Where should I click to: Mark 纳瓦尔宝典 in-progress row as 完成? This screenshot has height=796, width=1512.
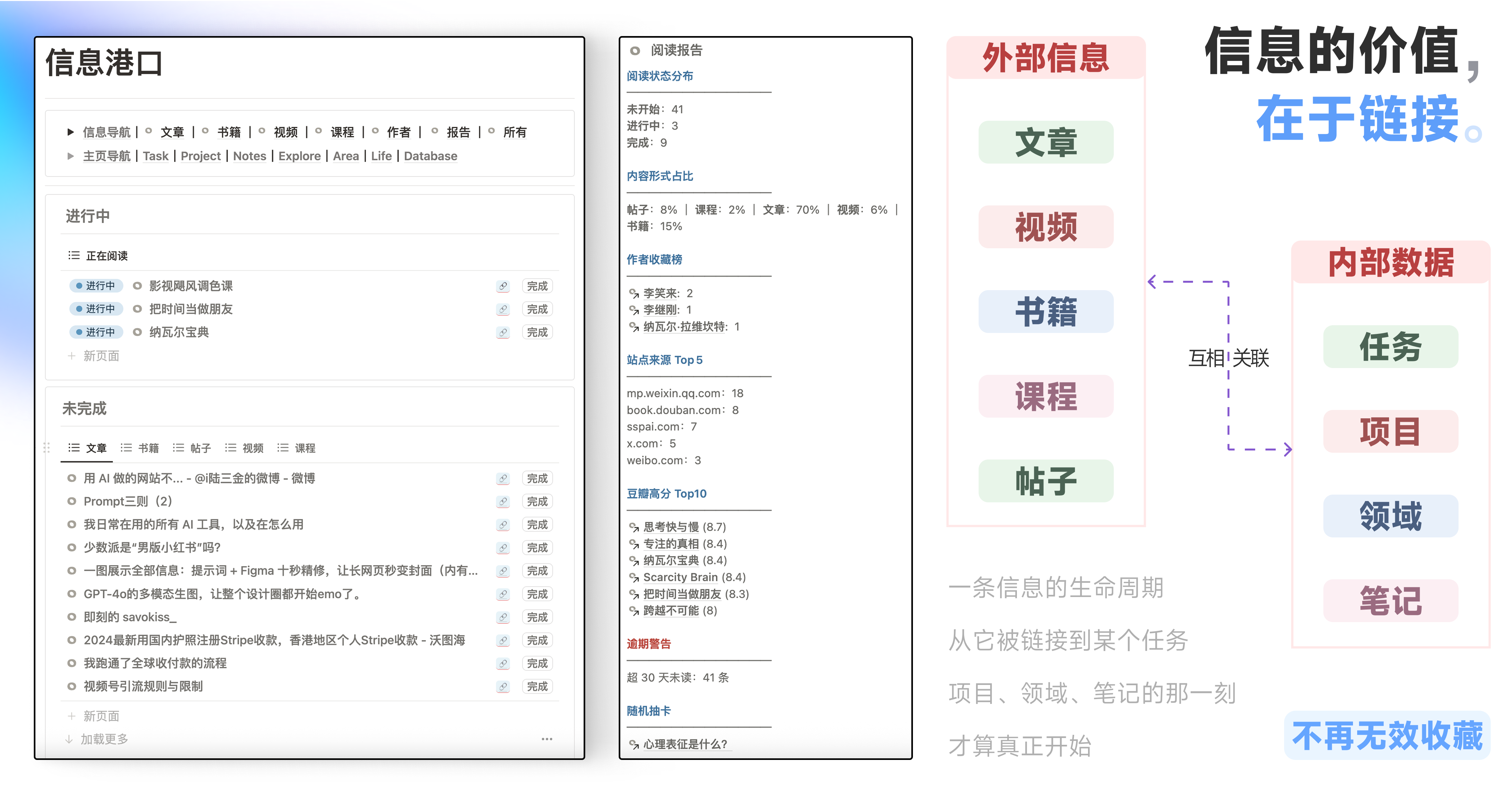tap(537, 332)
